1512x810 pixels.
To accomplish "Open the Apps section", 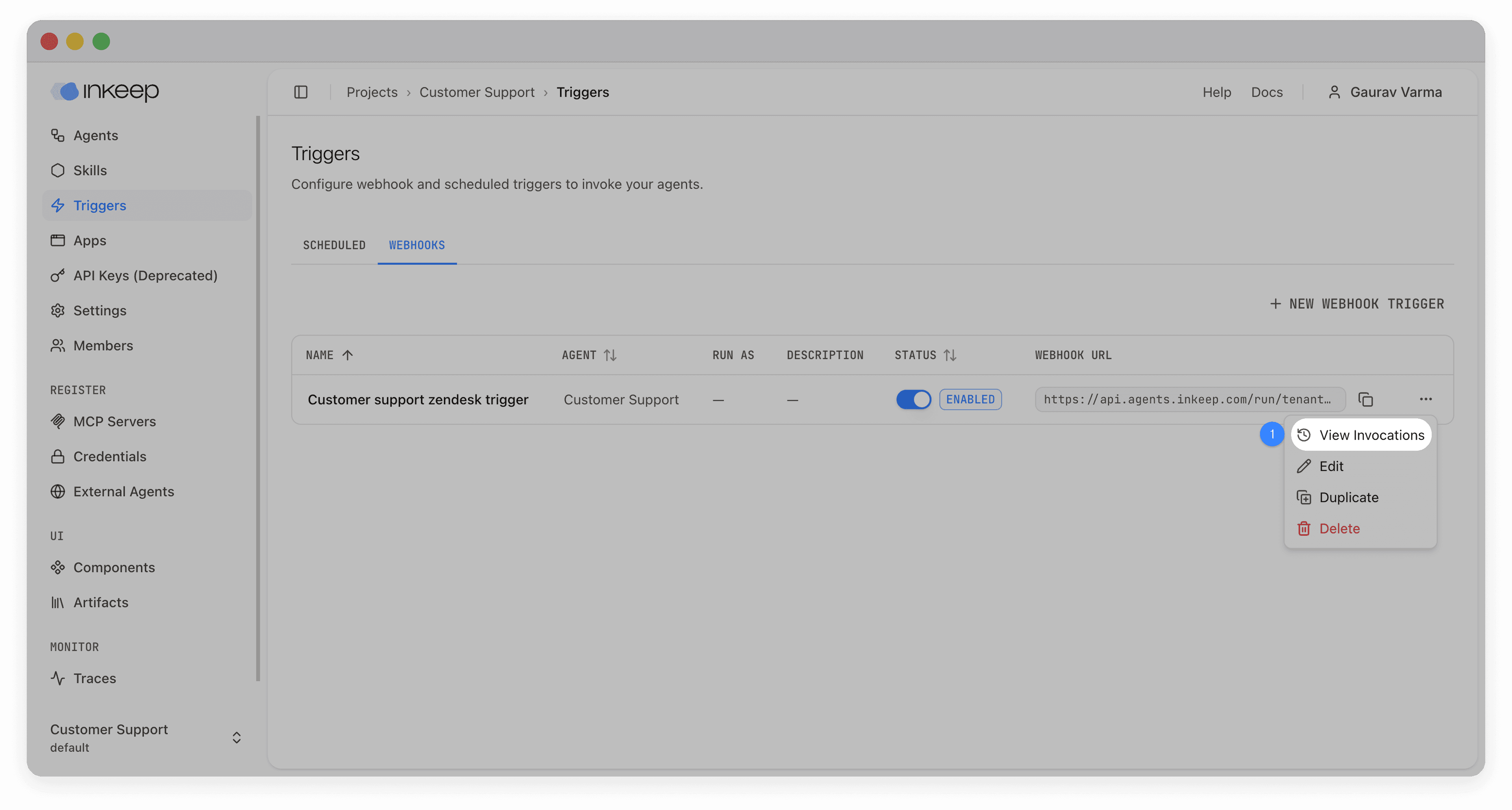I will coord(147,240).
